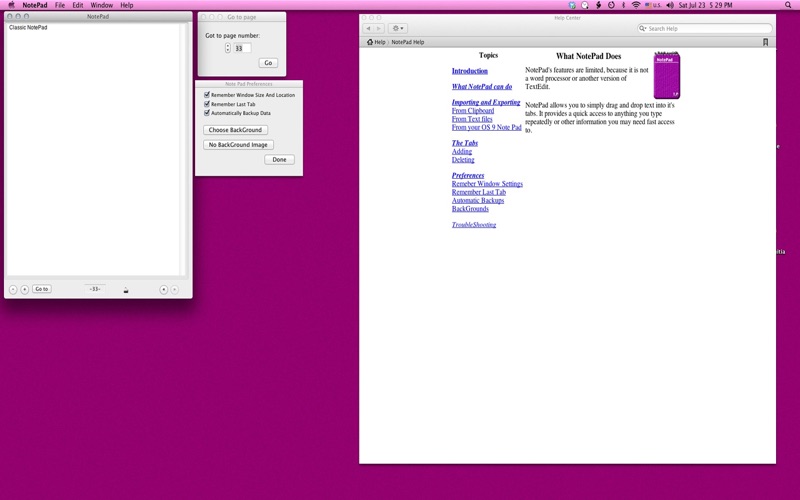This screenshot has width=800, height=500.
Task: Click the Choose BackGround button
Action: tap(235, 130)
